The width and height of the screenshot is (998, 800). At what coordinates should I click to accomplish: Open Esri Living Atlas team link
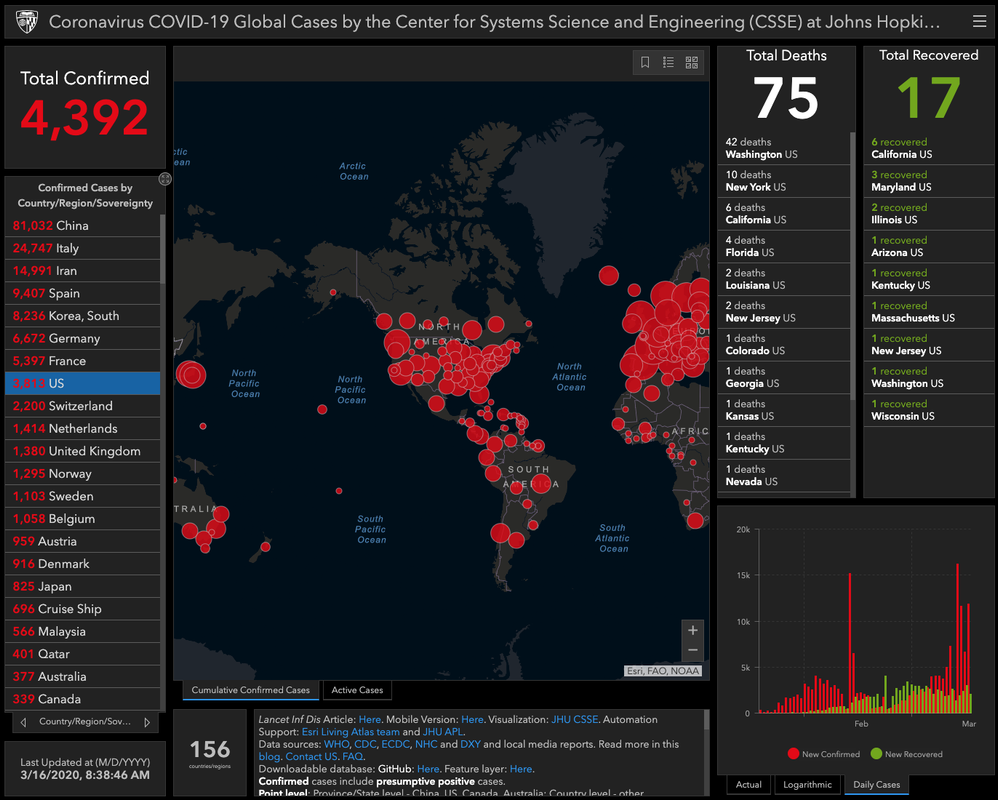tap(351, 732)
